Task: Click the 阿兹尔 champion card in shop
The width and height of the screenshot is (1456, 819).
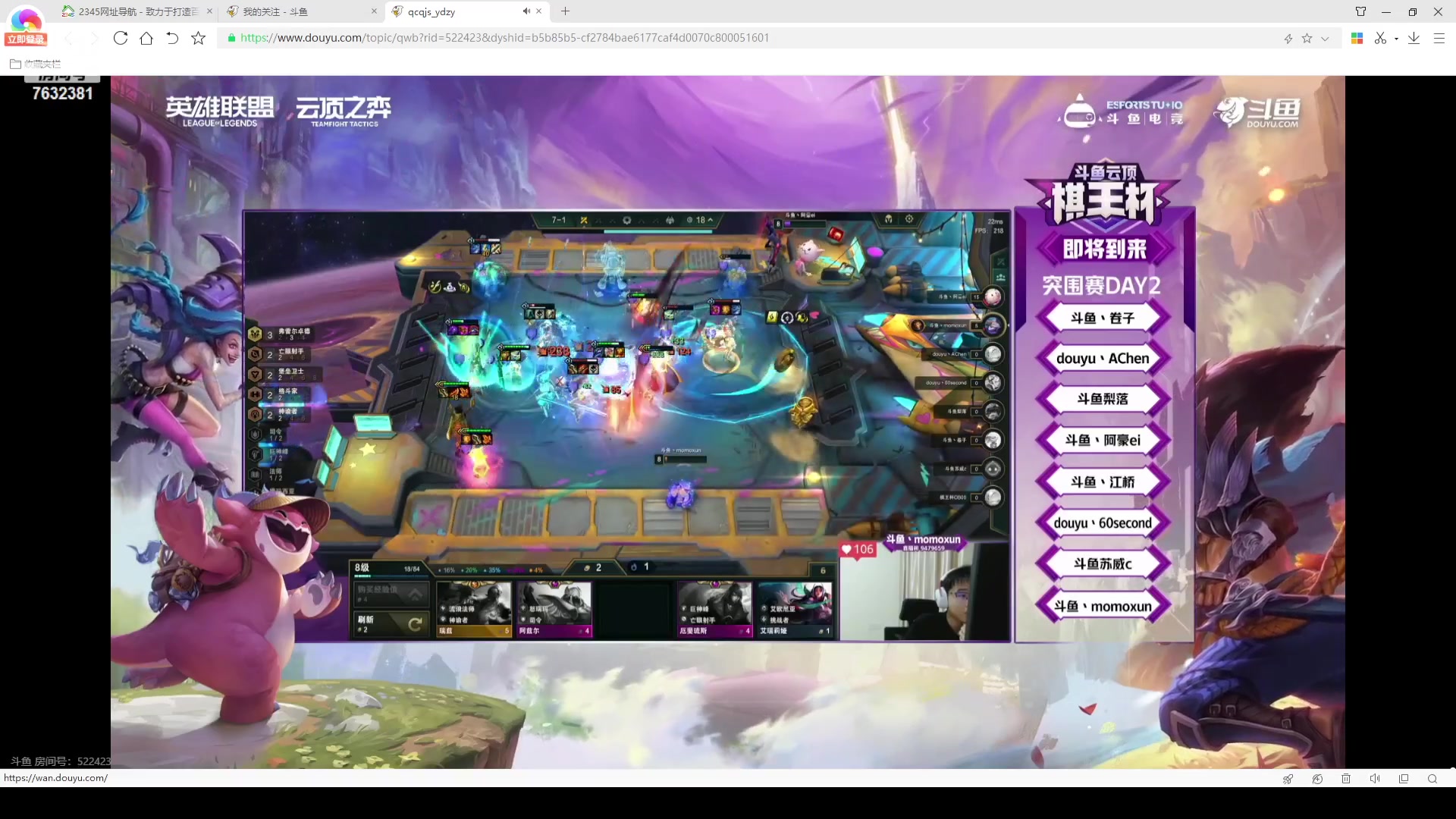Action: 554,609
